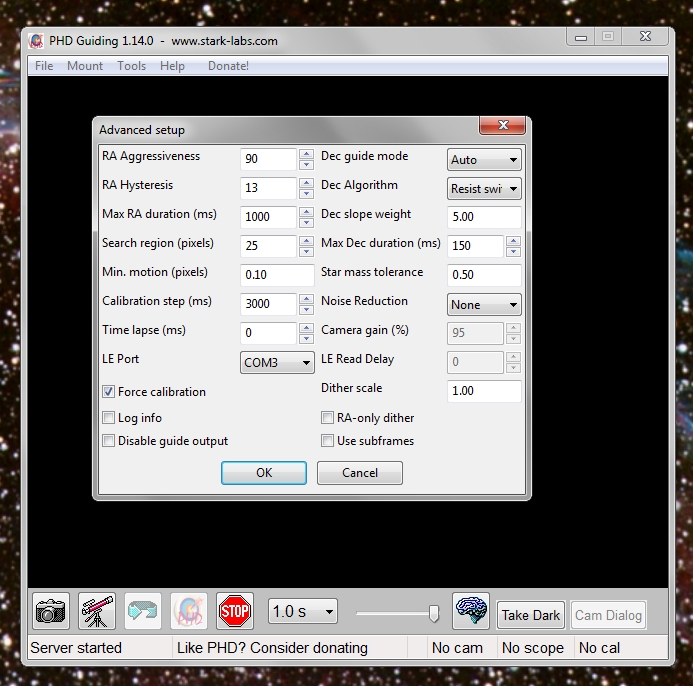The image size is (693, 686).
Task: Click the Search region value field
Action: point(268,246)
